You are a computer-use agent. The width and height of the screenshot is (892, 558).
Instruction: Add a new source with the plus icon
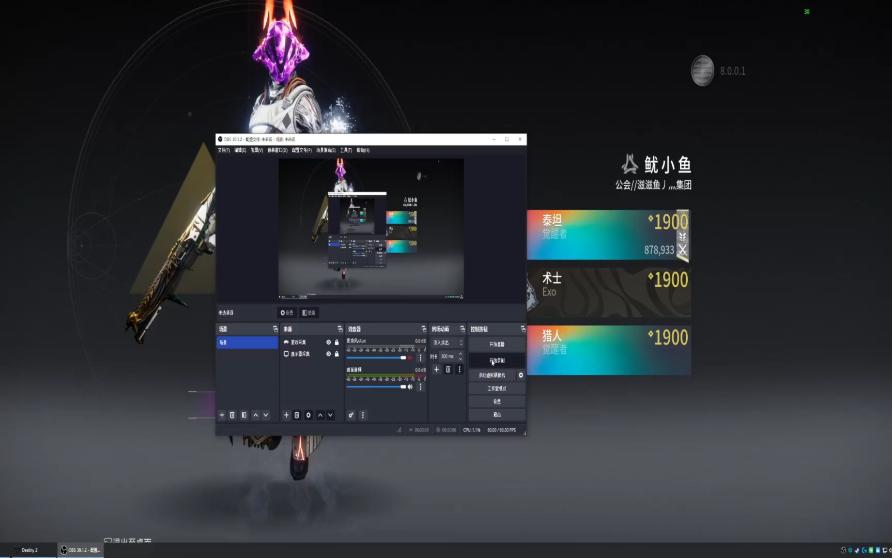[x=286, y=415]
